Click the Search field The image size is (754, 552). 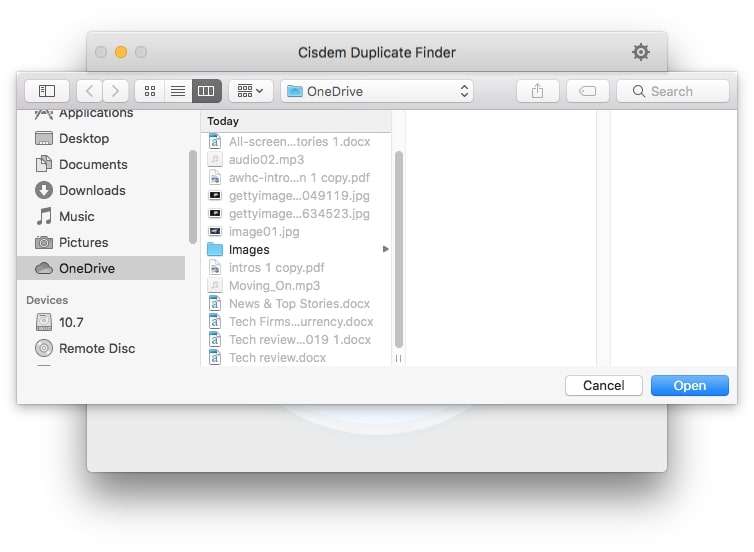point(673,91)
